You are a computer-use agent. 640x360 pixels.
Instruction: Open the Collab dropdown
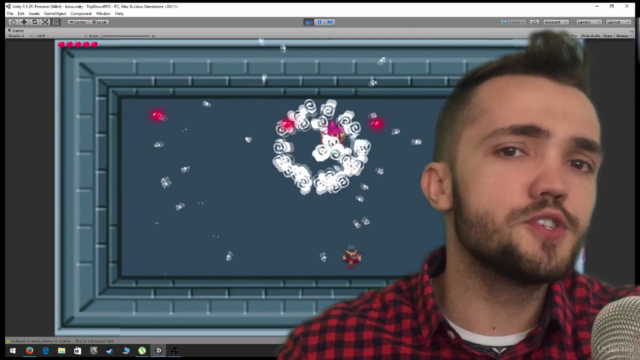click(513, 22)
